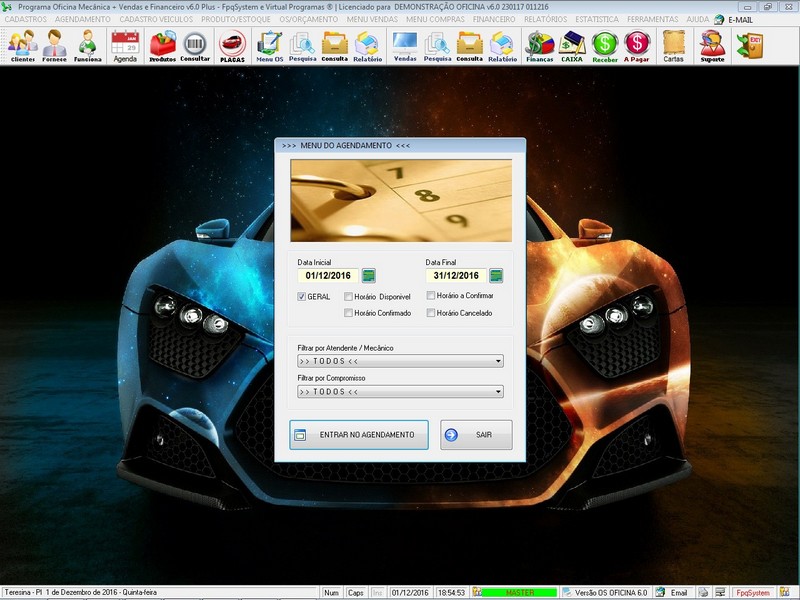The image size is (800, 600).
Task: Open CAIXA cash register icon
Action: coord(572,46)
